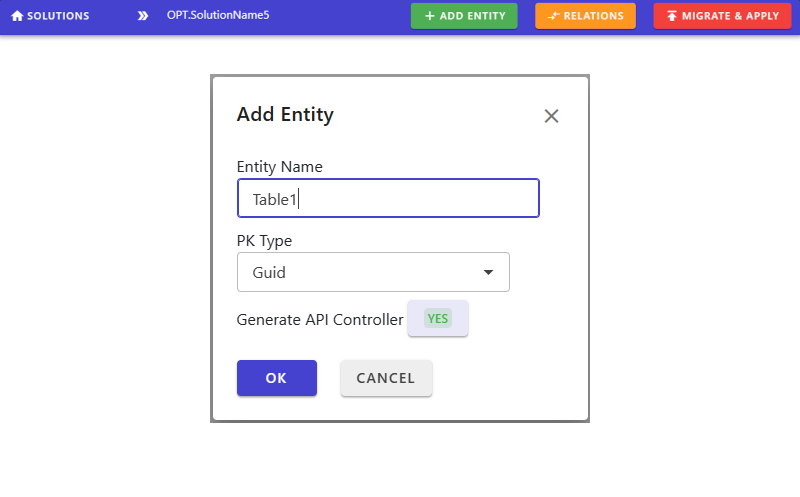The height and width of the screenshot is (497, 800).
Task: Click the Add Entity dialog title
Action: (285, 114)
